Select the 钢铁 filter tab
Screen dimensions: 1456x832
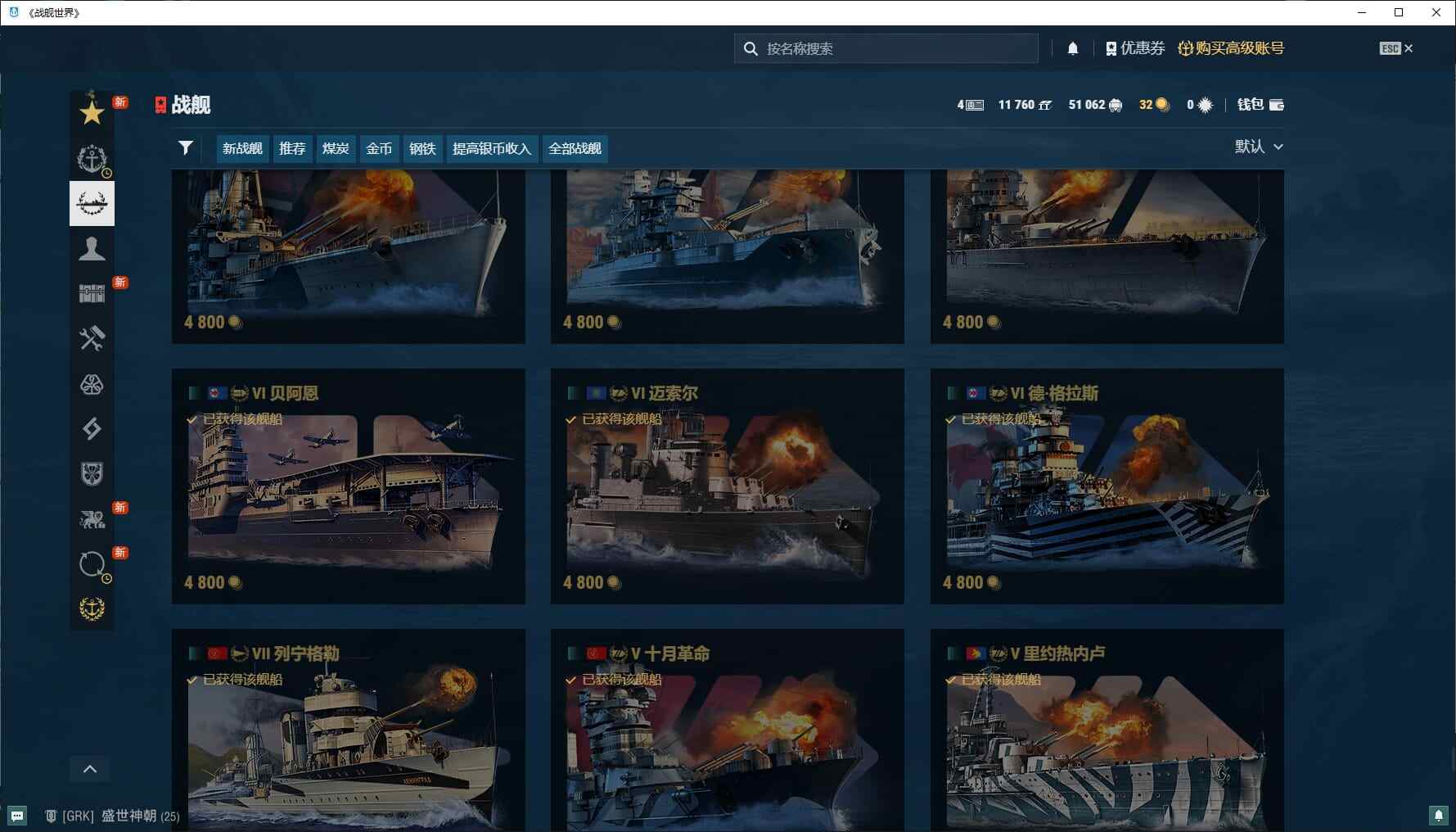422,148
